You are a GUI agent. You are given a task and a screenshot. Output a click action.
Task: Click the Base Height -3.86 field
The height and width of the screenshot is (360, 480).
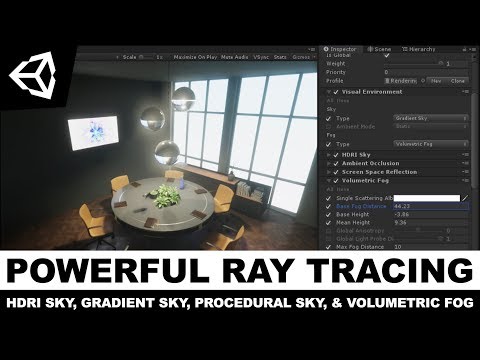click(431, 214)
